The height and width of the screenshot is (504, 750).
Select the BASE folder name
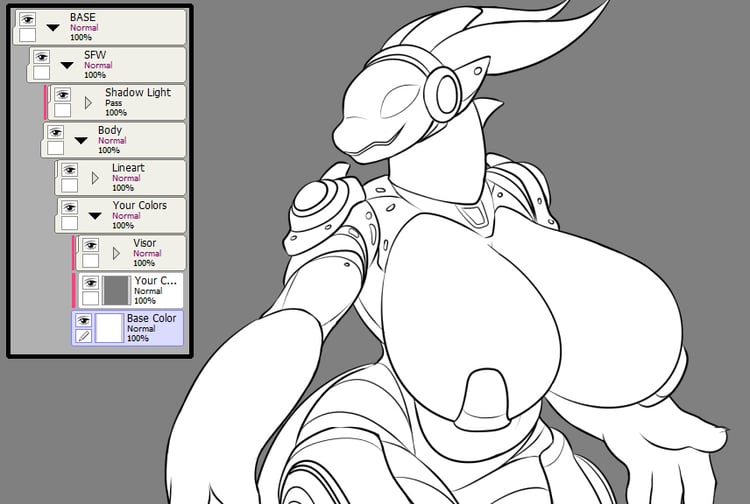[x=83, y=17]
